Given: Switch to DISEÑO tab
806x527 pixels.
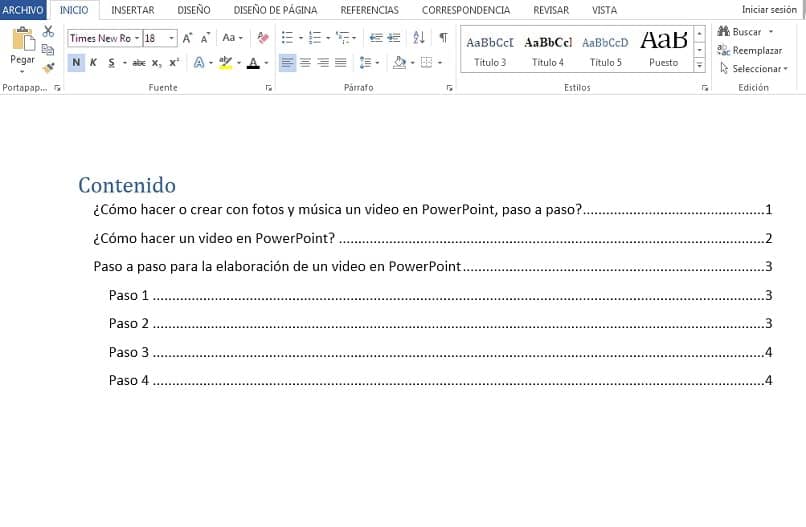Looking at the screenshot, I should click(x=194, y=10).
